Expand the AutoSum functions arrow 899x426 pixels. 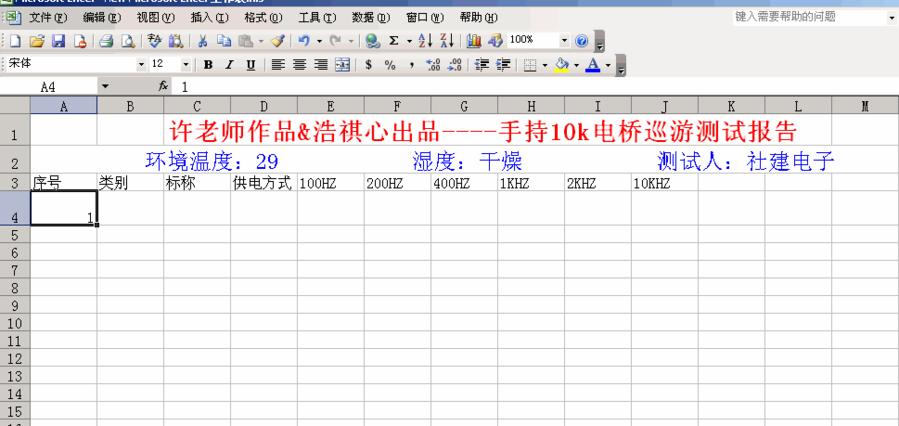(409, 41)
